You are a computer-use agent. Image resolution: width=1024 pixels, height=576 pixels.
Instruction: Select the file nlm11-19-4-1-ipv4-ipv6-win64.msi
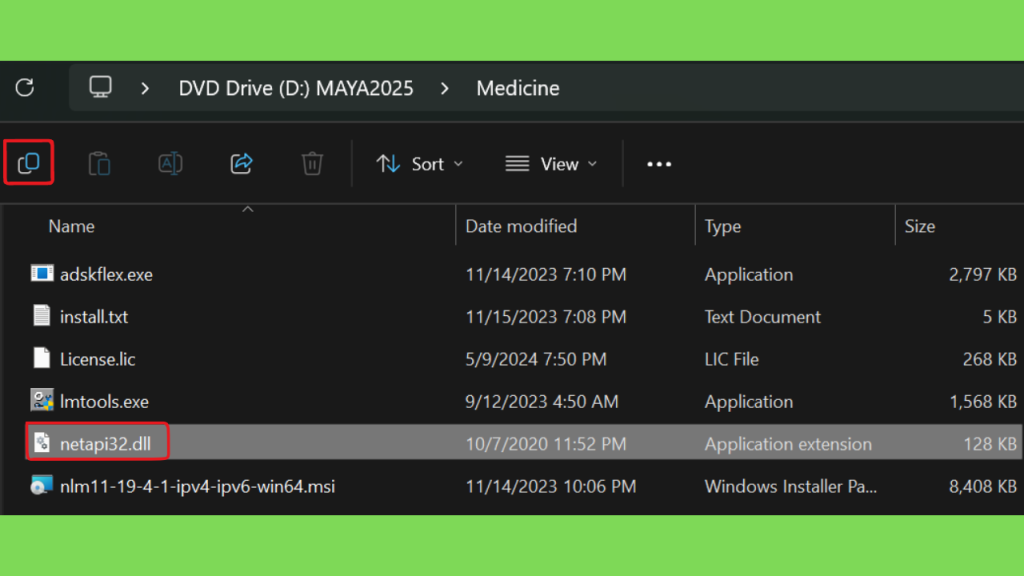click(198, 487)
